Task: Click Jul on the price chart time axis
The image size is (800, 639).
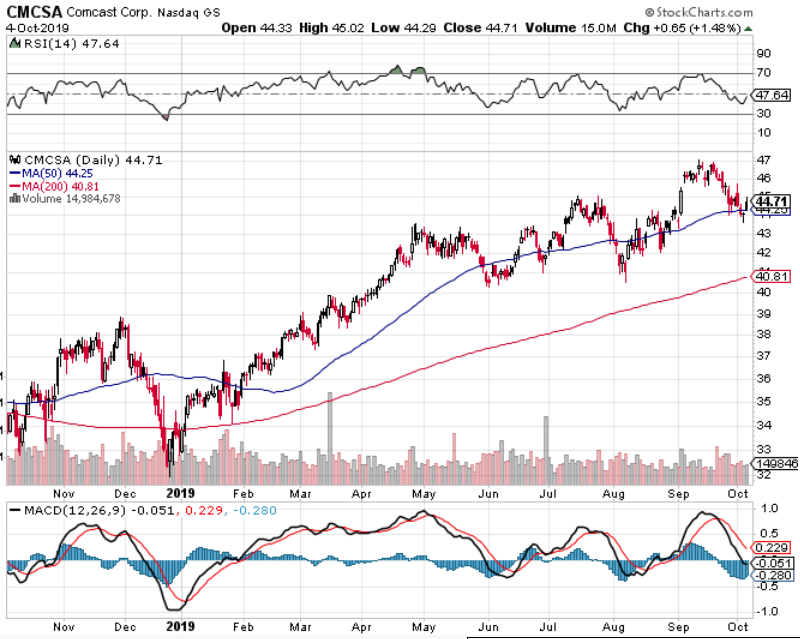Action: click(x=548, y=494)
